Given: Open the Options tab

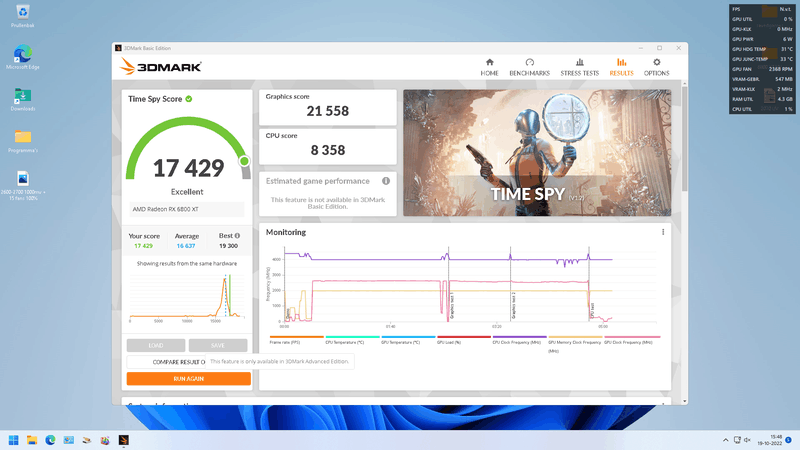Looking at the screenshot, I should [656, 67].
